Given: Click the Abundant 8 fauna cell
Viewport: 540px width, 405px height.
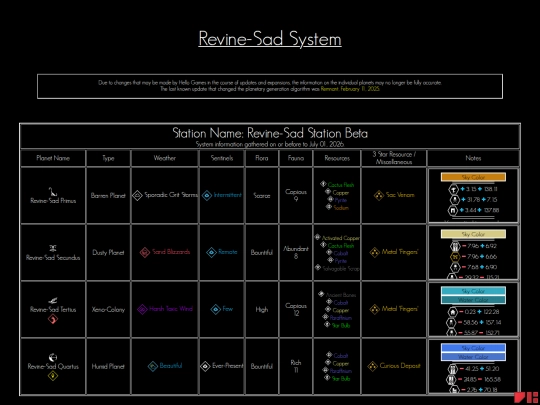Looking at the screenshot, I should pyautogui.click(x=296, y=252).
